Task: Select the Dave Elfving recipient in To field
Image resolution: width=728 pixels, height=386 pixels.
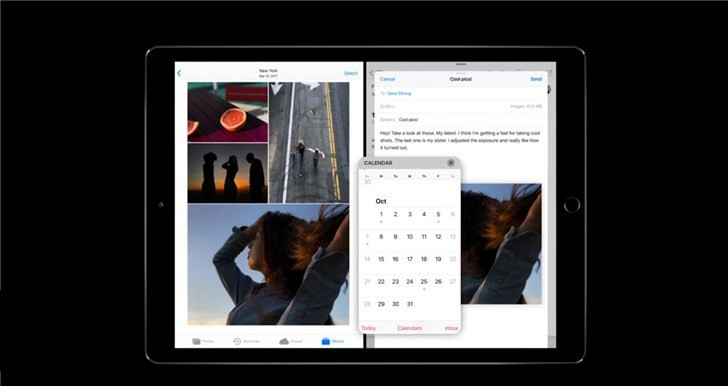Action: (399, 93)
